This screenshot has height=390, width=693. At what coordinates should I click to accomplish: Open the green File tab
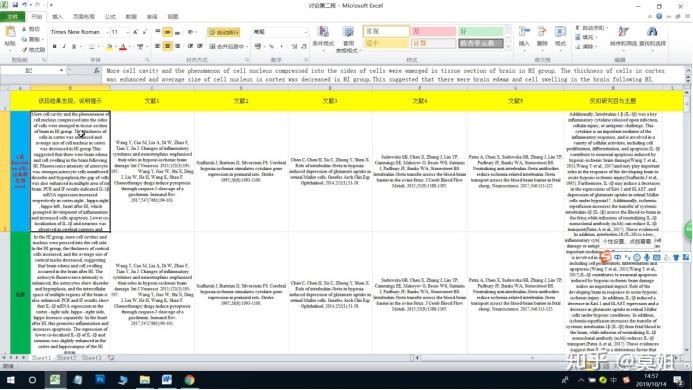12,16
